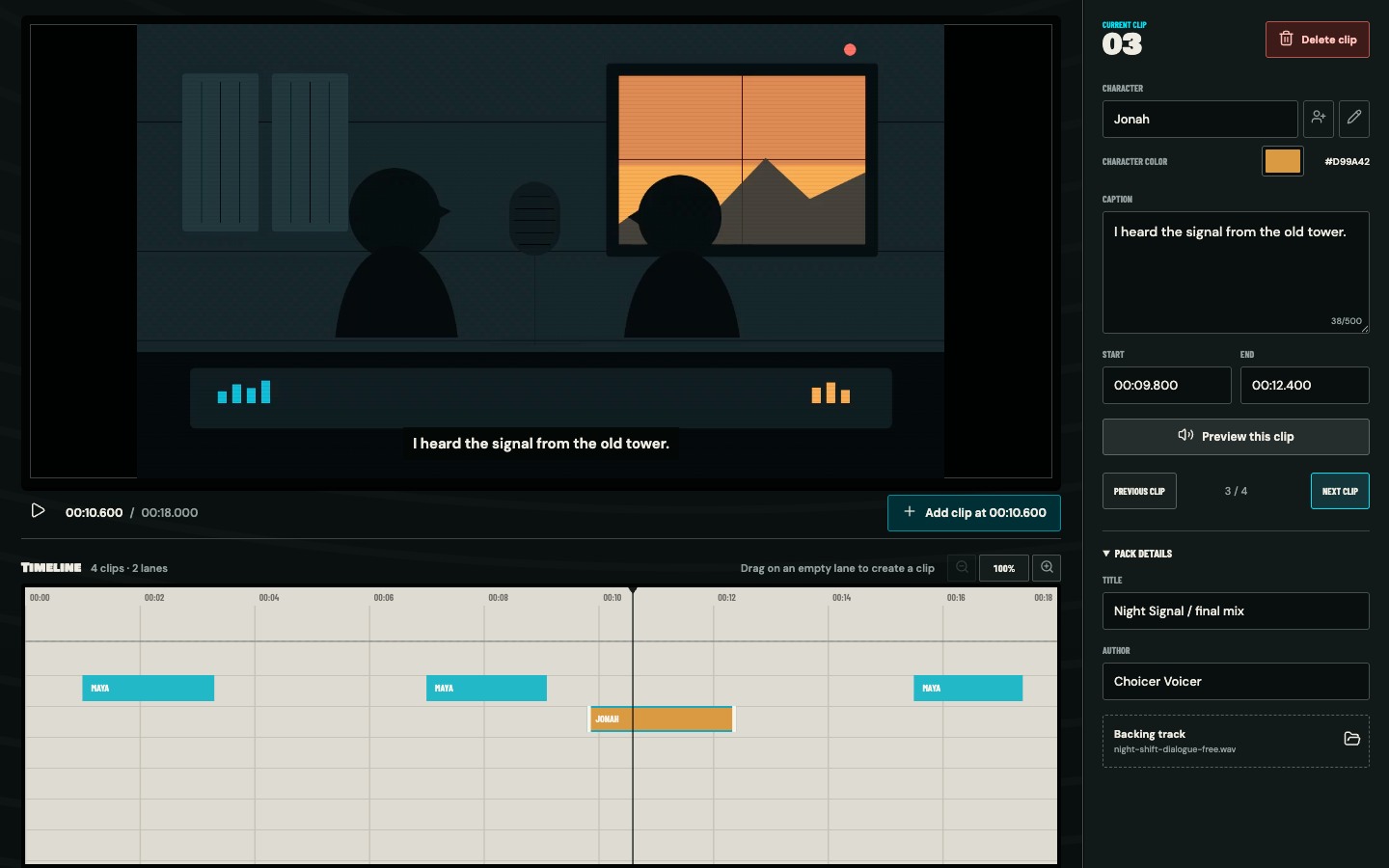This screenshot has height=868, width=1389.
Task: Select the first Maya clip on timeline
Action: click(148, 688)
